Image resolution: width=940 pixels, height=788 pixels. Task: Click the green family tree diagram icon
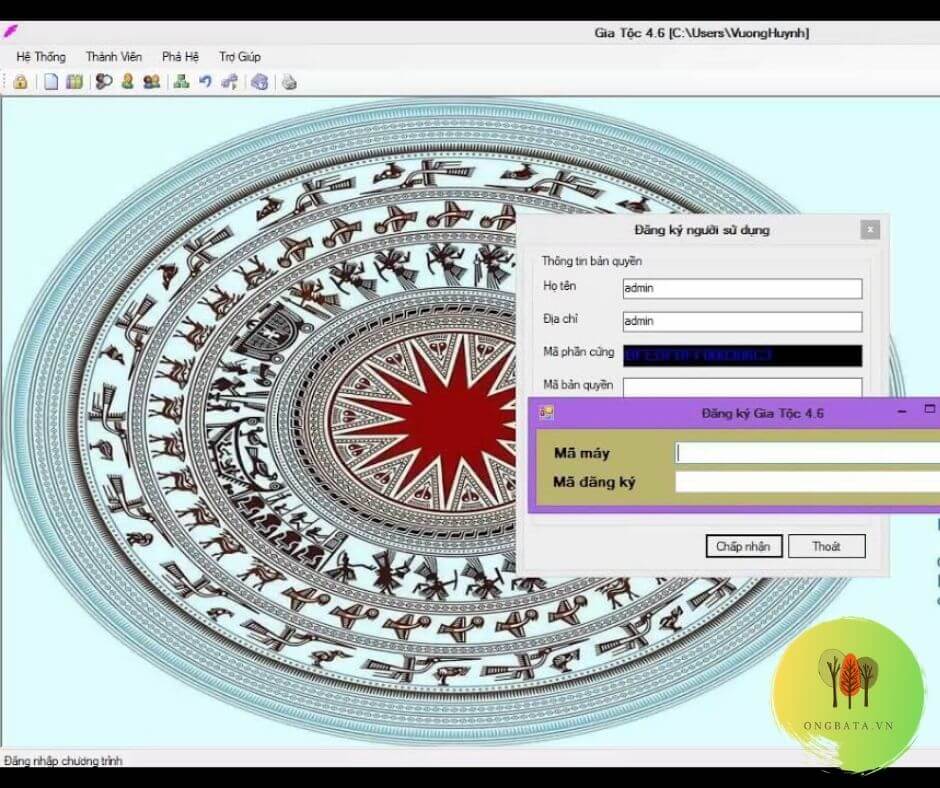[181, 82]
